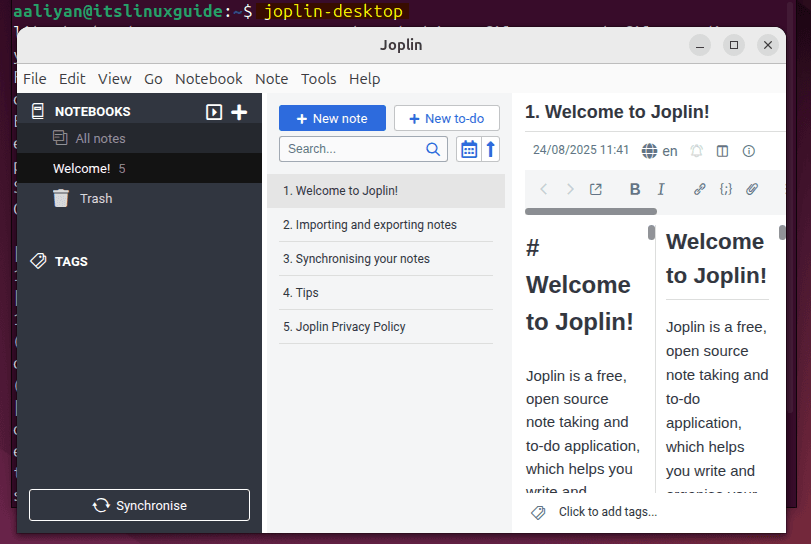
Task: Click the Italic formatting icon
Action: 661,189
